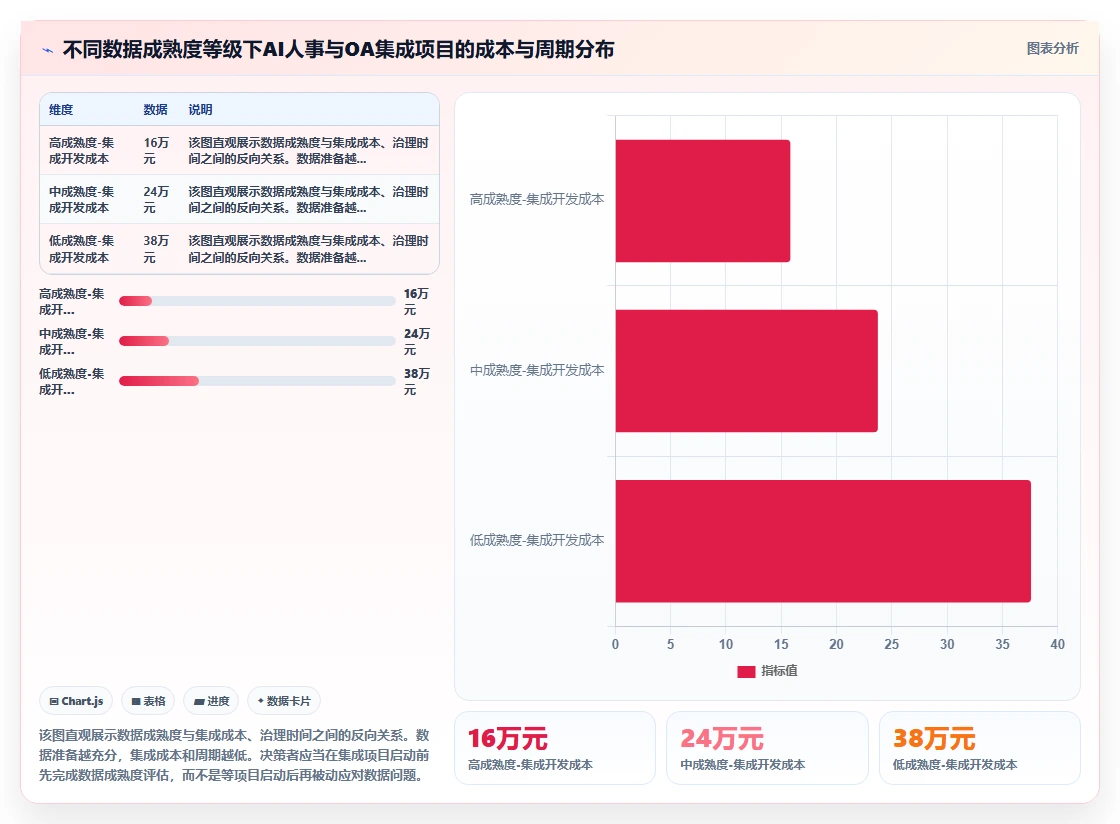Click x-axis tick label 0
Image resolution: width=1120 pixels, height=824 pixels.
click(x=615, y=644)
